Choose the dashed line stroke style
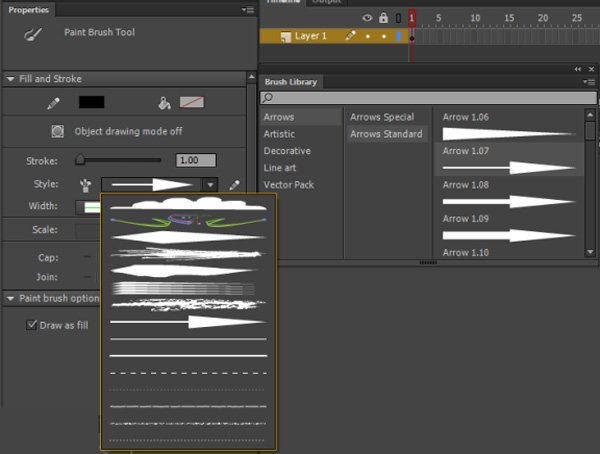 click(x=188, y=373)
